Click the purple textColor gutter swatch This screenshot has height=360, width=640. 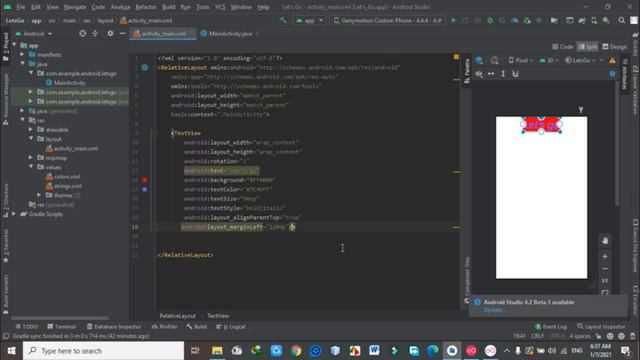[x=145, y=189]
